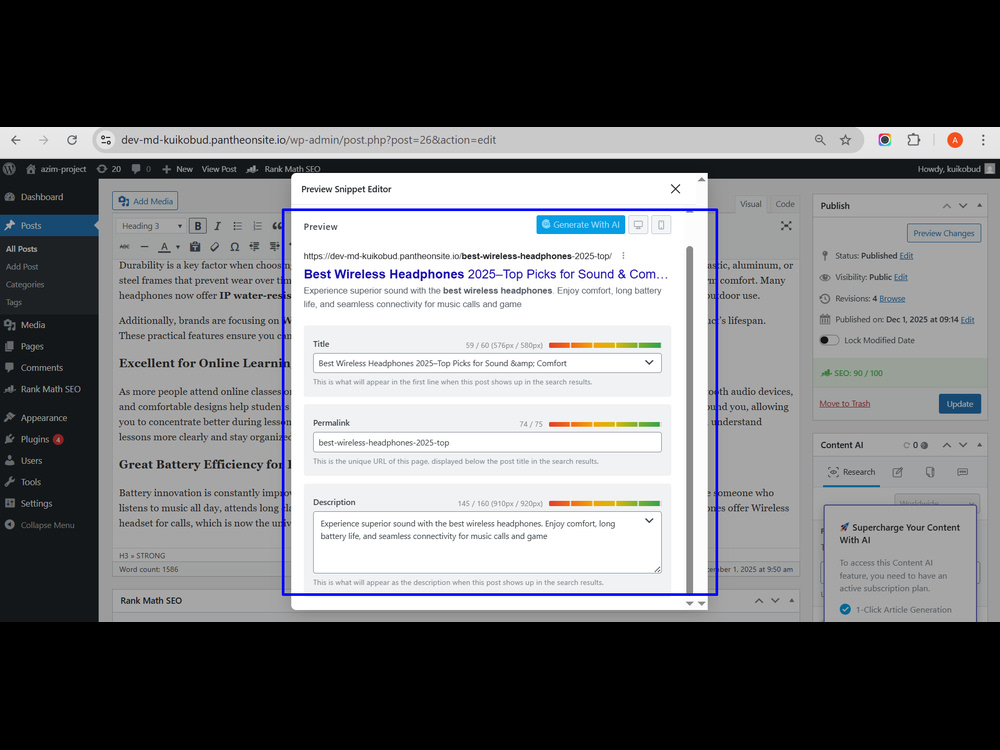Image resolution: width=1000 pixels, height=750 pixels.
Task: Reload the current browser page
Action: 72,140
